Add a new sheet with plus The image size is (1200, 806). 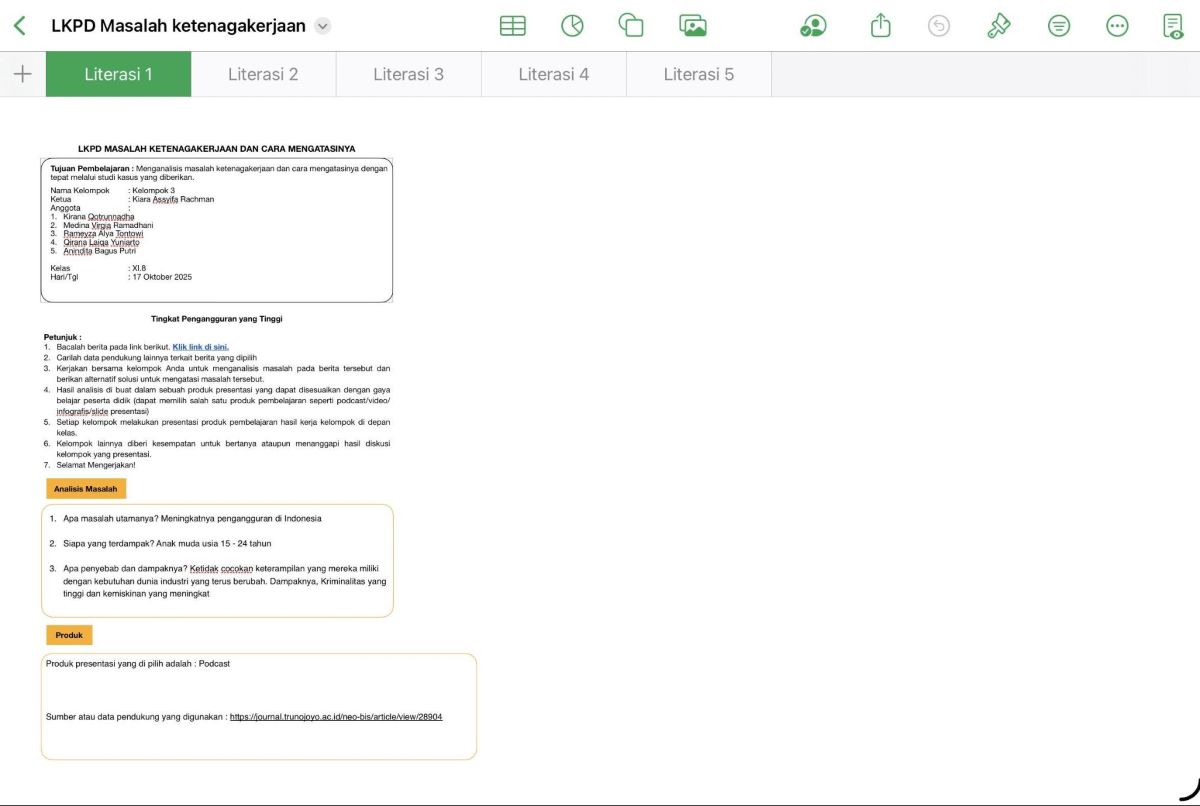click(x=22, y=74)
